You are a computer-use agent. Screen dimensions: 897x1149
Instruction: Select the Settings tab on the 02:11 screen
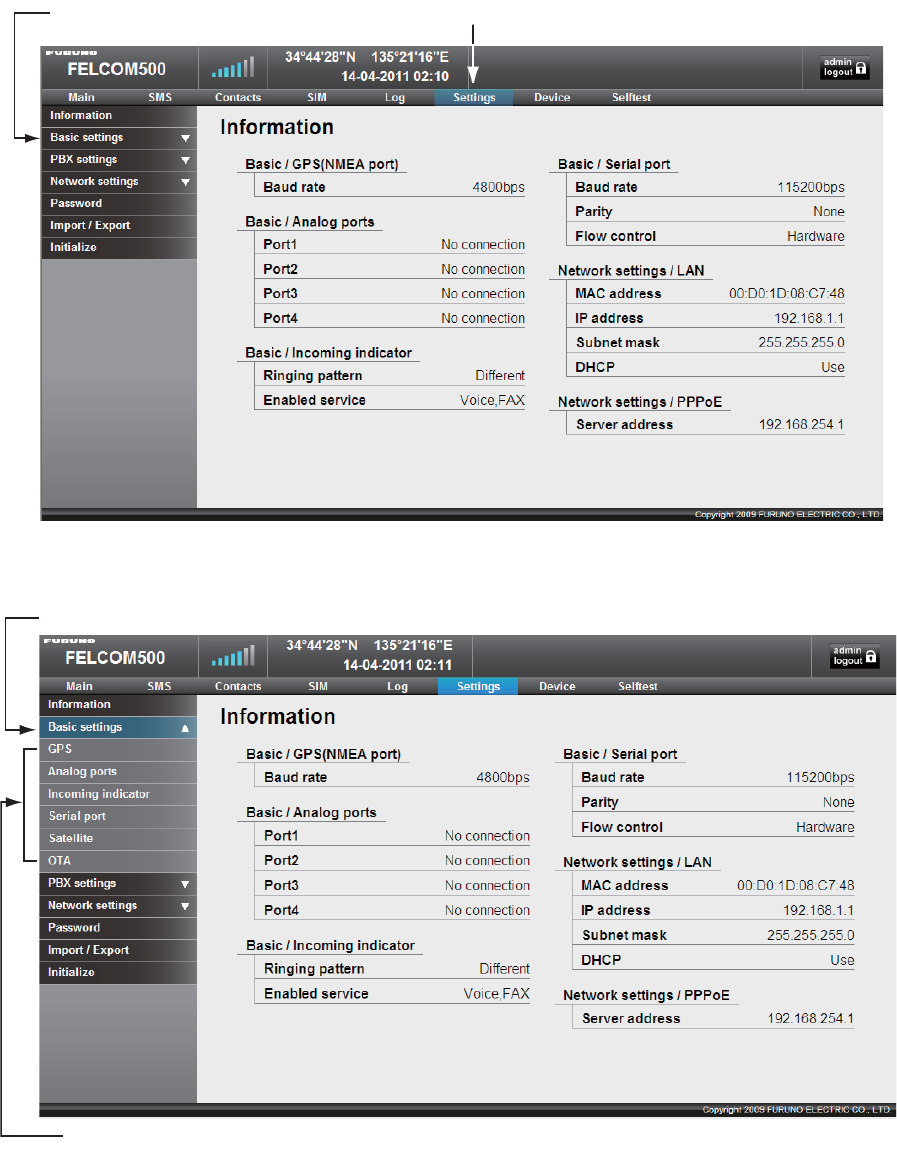click(478, 687)
